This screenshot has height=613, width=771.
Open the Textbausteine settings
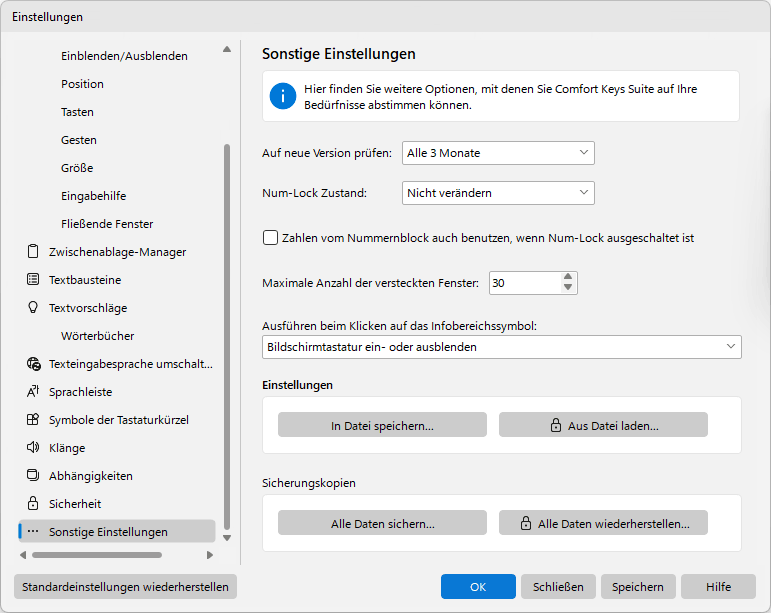(85, 280)
